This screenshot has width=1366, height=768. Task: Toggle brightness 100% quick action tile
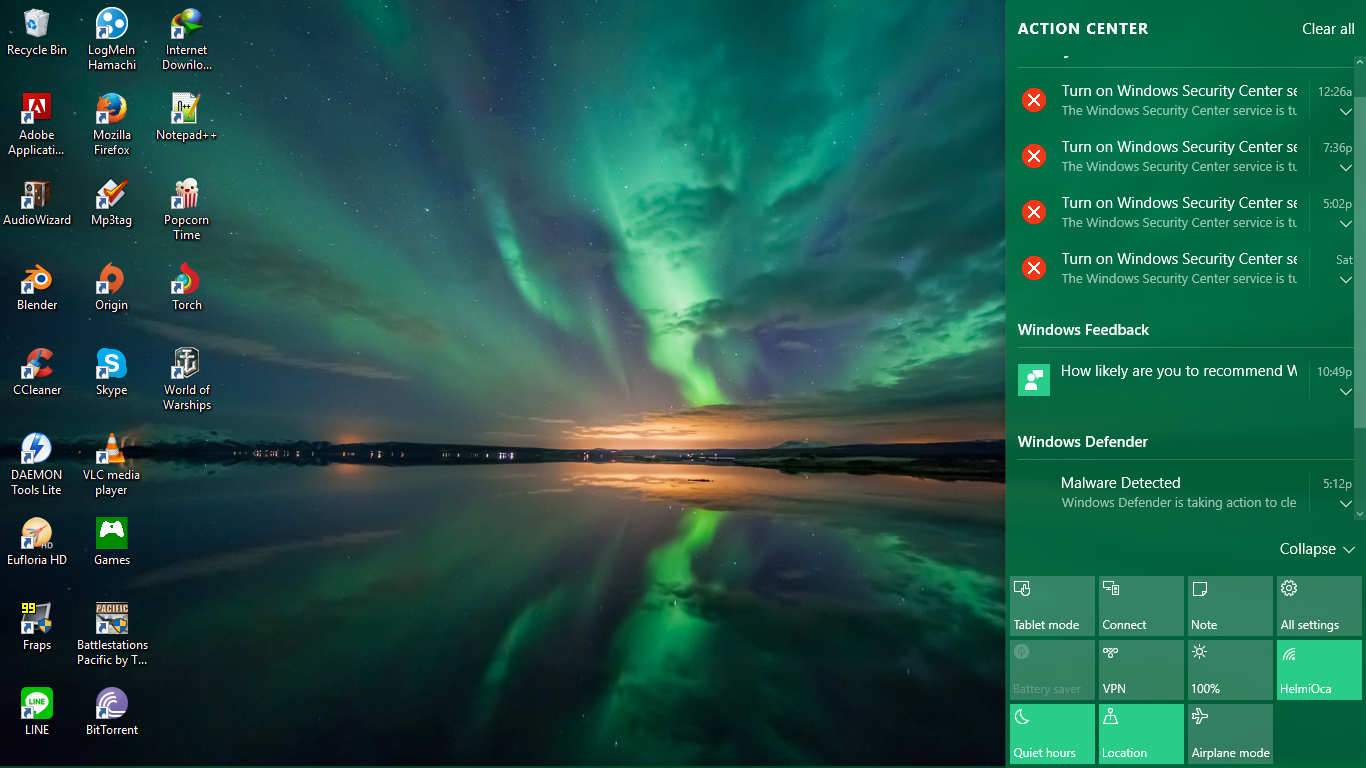point(1230,670)
